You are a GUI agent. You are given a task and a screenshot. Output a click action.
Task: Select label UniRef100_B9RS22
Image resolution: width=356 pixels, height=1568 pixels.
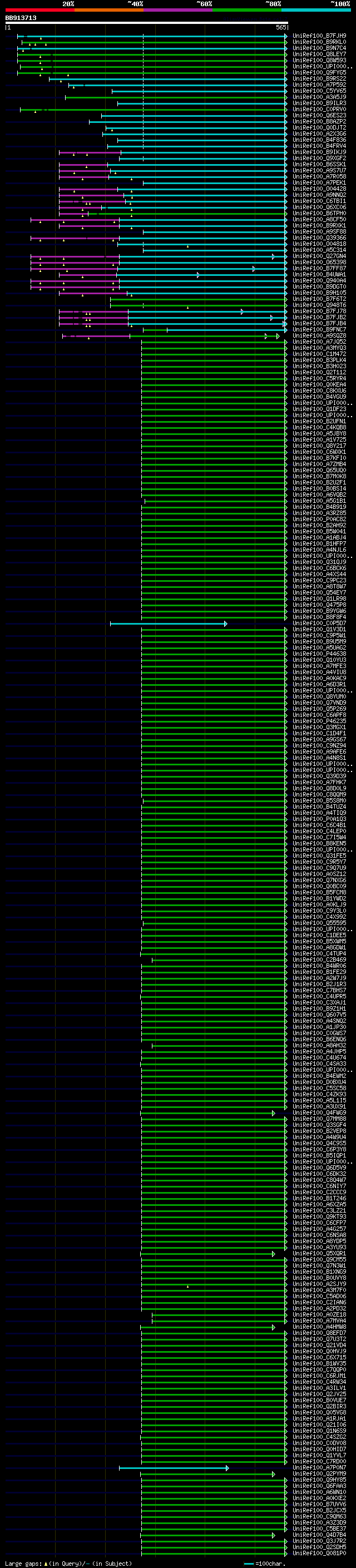coord(319,78)
